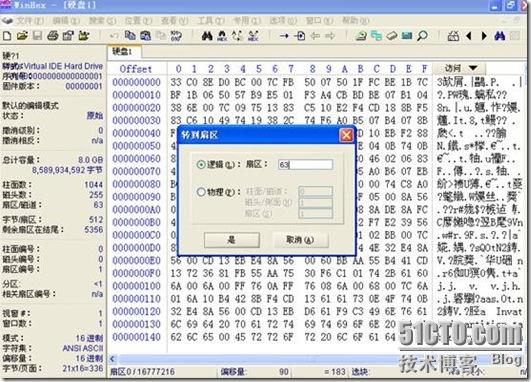Click the Print toolbar icon
Image resolution: width=531 pixels, height=382 pixels.
pos(52,36)
